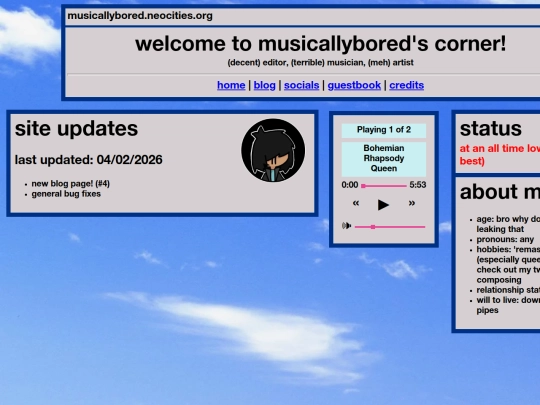
Task: Click the musicallybored.neocities.org address text
Action: pyautogui.click(x=140, y=16)
